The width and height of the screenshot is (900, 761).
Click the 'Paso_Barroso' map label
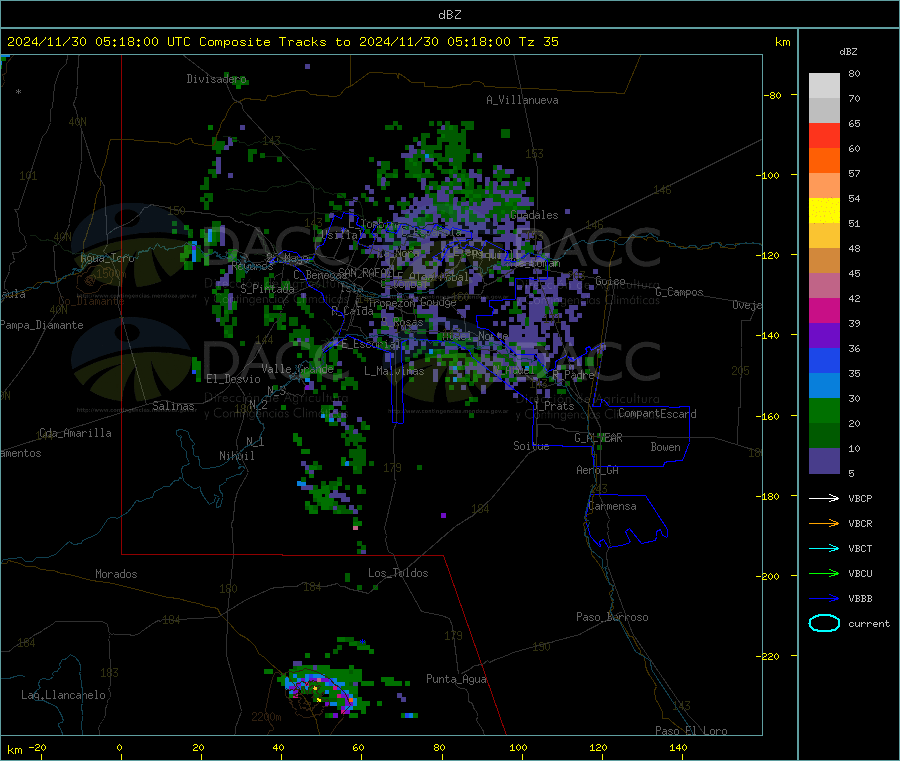[x=612, y=618]
